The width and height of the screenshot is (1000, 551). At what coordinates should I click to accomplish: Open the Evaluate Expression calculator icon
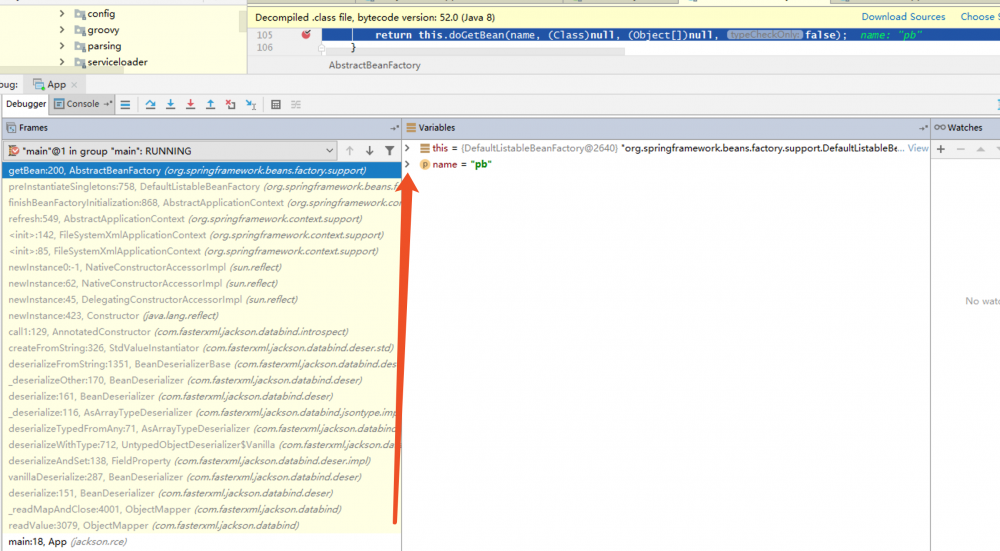point(276,105)
